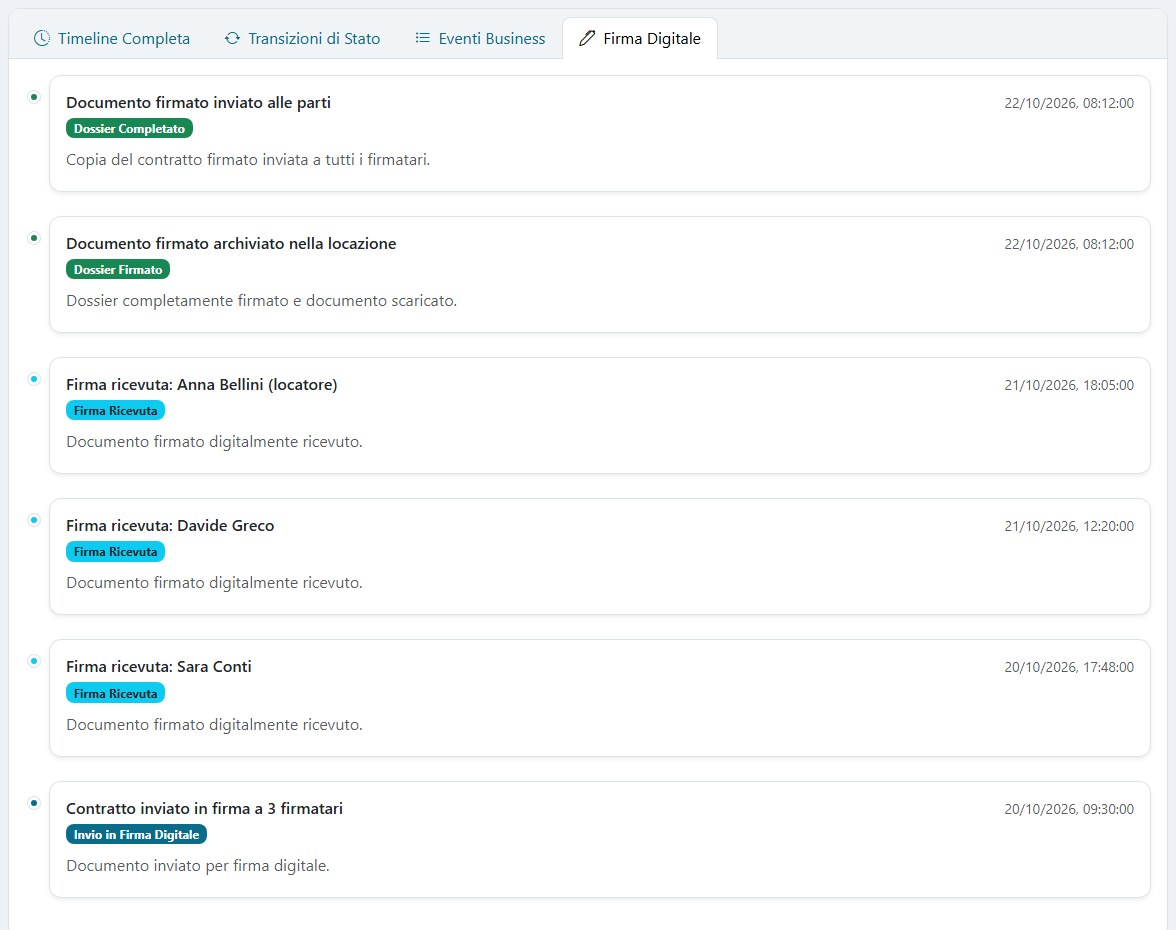
Task: Click timestamp 20/10/2026, 17:48:00
Action: [1069, 668]
